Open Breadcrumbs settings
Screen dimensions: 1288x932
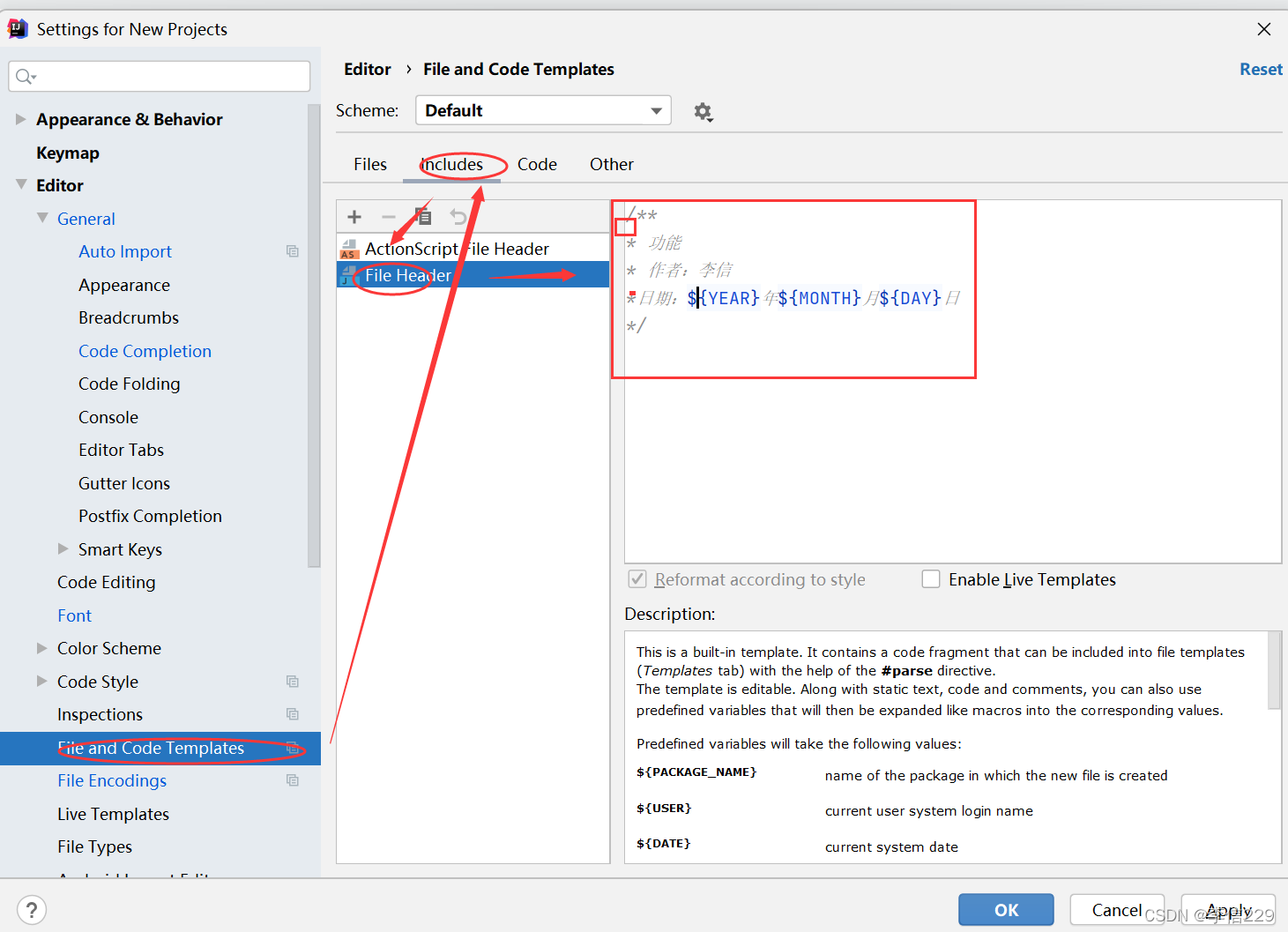coord(129,317)
